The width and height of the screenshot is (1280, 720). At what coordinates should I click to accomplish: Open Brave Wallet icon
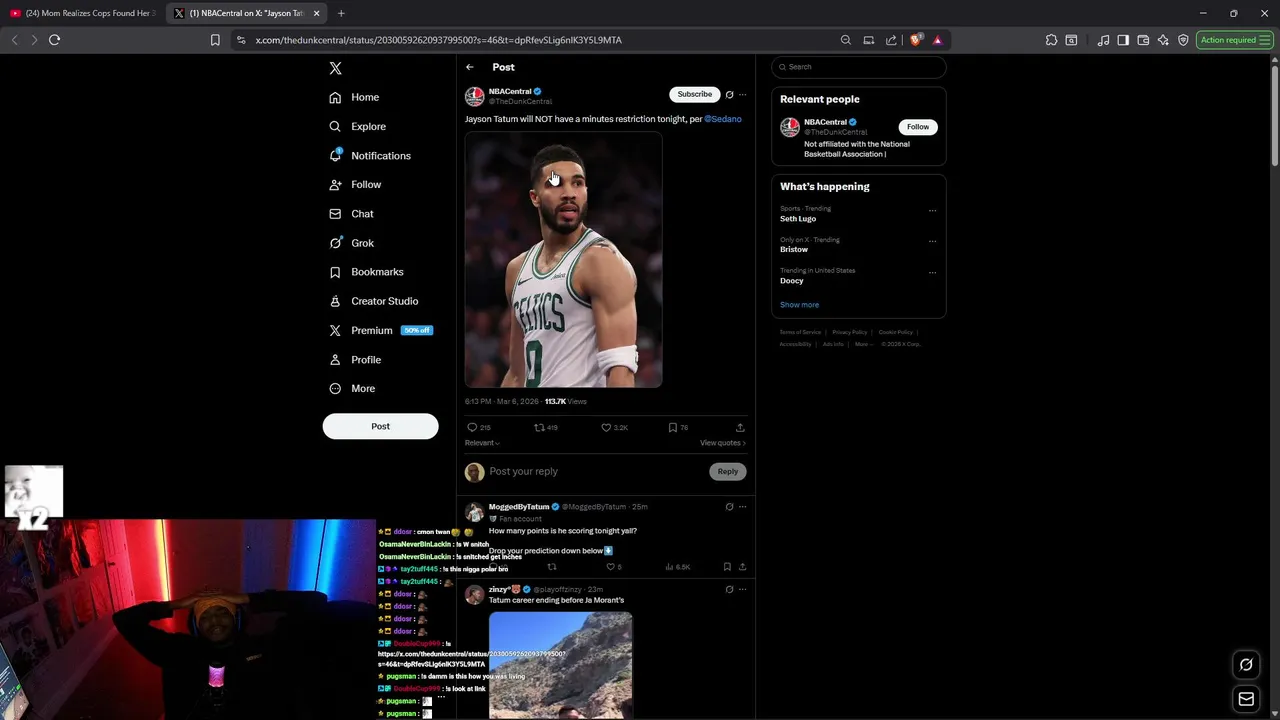click(1143, 40)
